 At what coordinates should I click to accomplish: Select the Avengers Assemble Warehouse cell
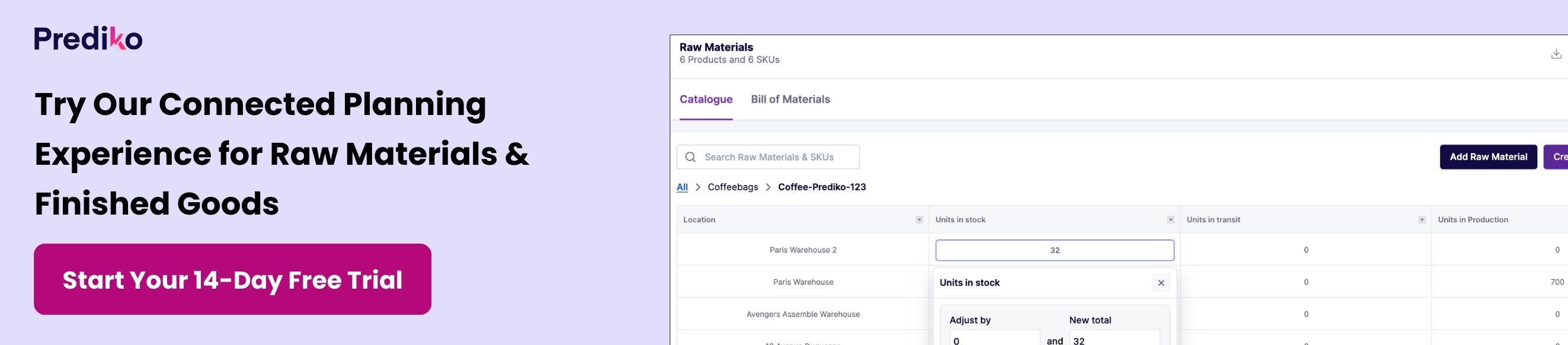point(803,314)
